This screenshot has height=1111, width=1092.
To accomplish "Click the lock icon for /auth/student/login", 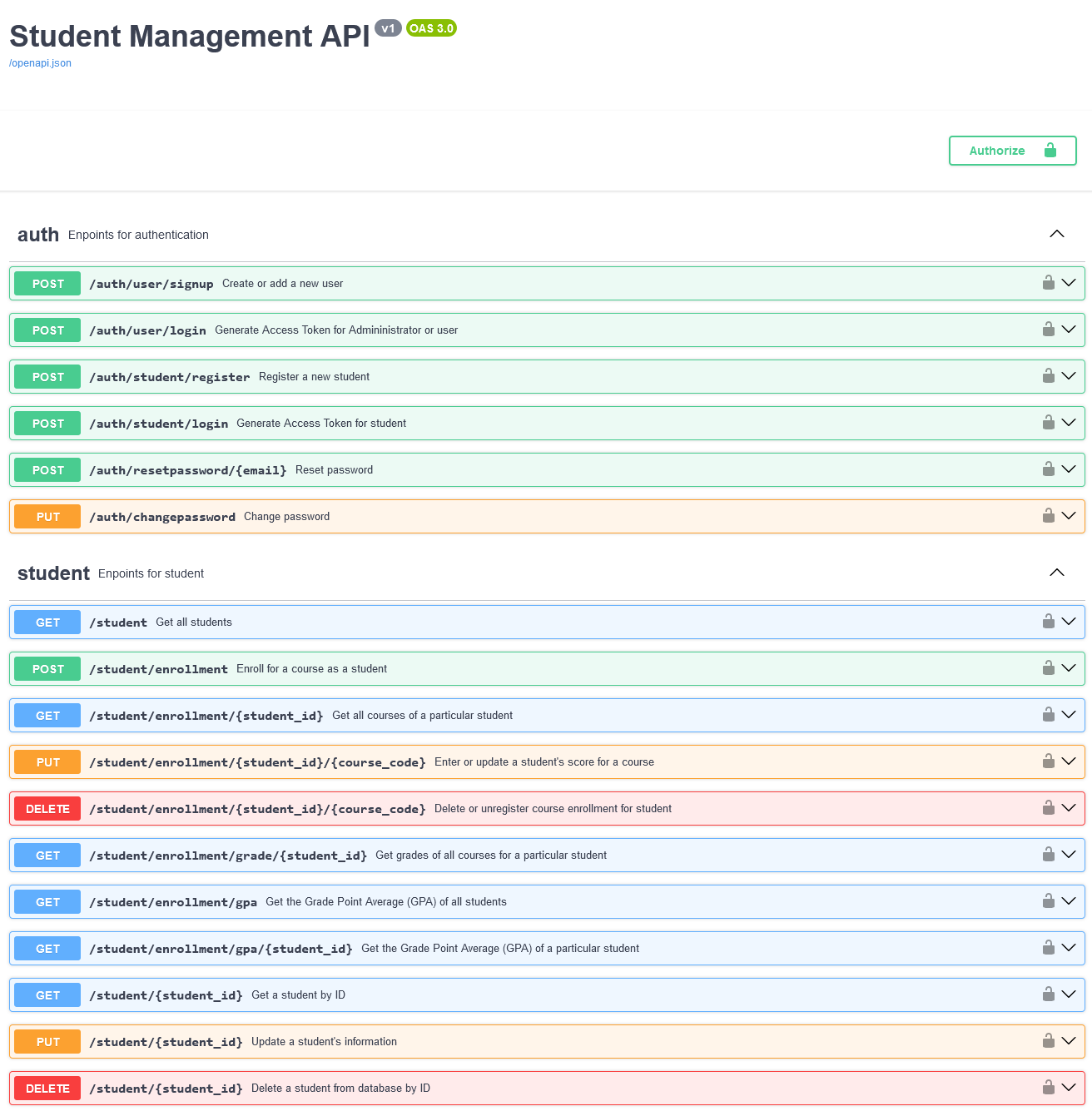I will coord(1049,423).
